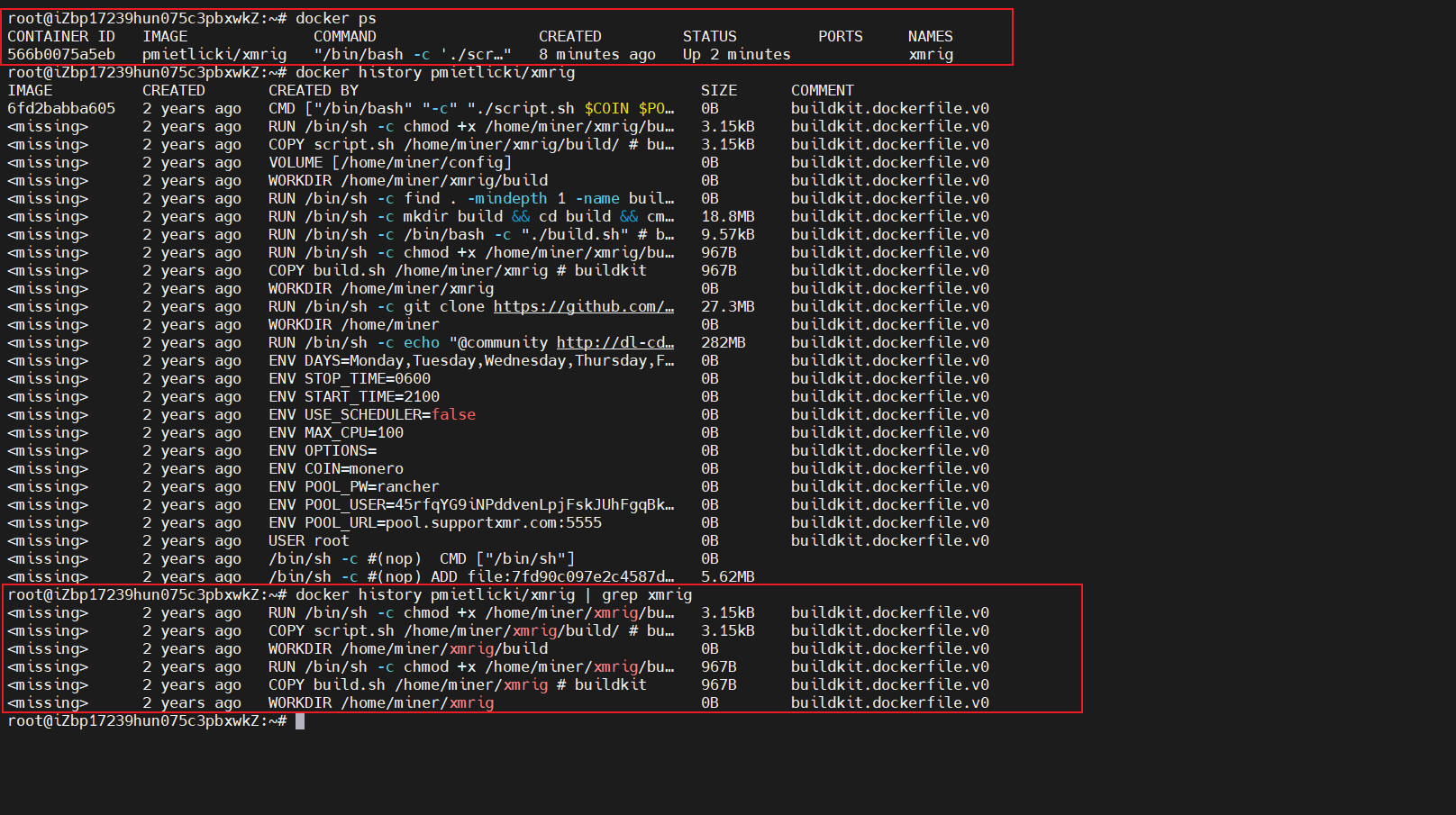Click the CMD ["/bin/sh"] nop entry
1456x815 pixels.
[x=422, y=558]
